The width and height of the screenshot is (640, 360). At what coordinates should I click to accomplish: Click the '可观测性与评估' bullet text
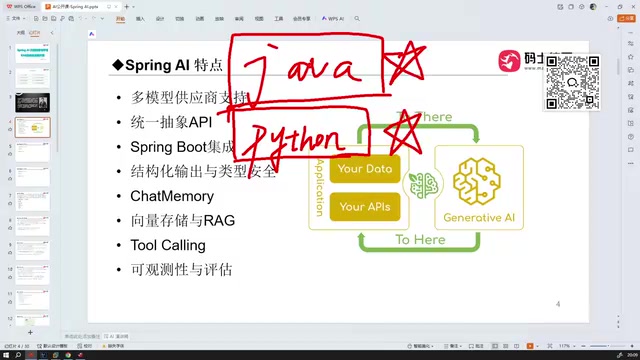[x=181, y=270]
